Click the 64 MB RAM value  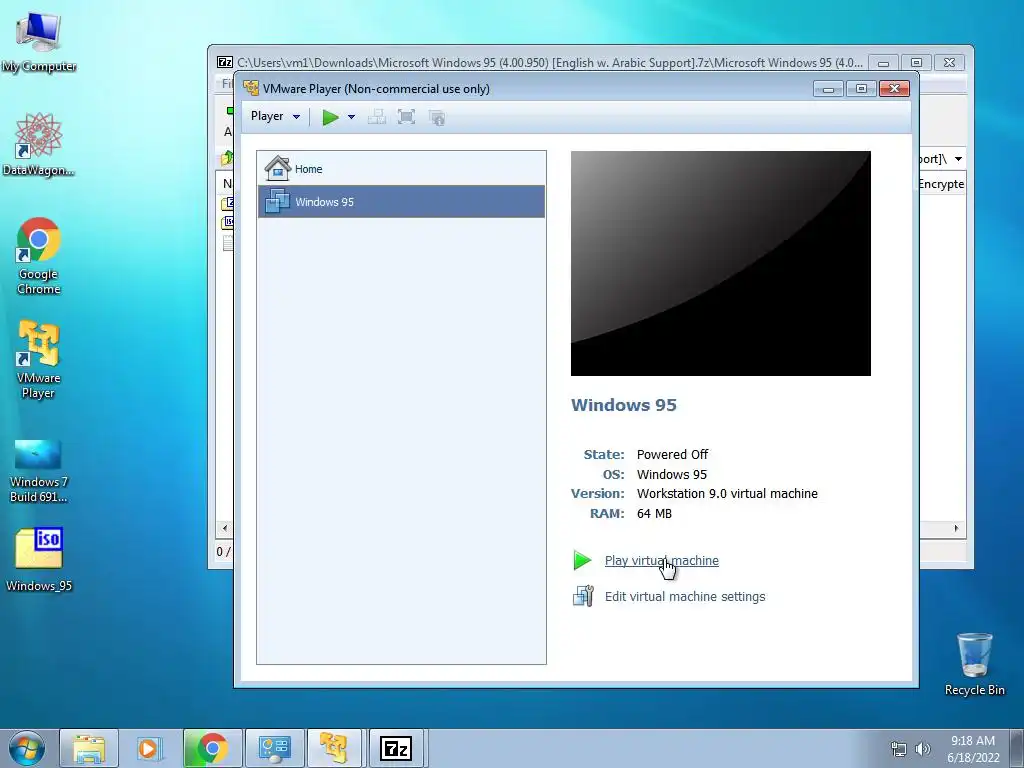coord(654,513)
